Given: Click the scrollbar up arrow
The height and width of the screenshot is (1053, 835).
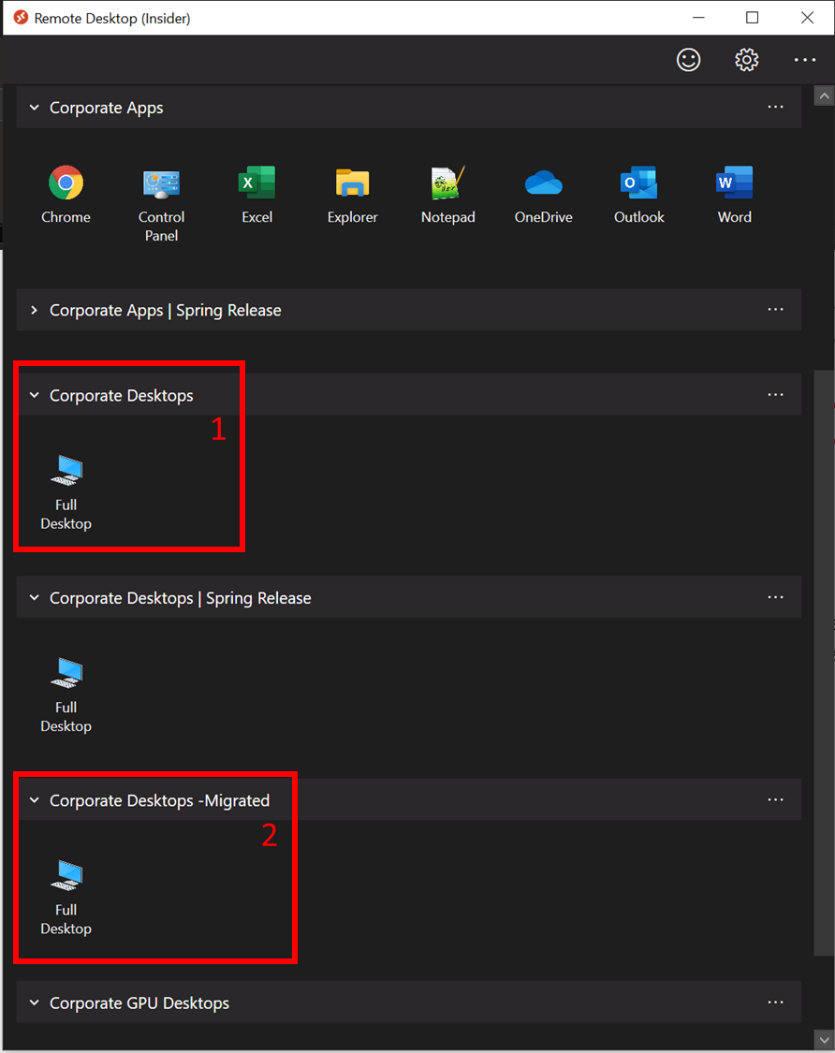Looking at the screenshot, I should 824,96.
